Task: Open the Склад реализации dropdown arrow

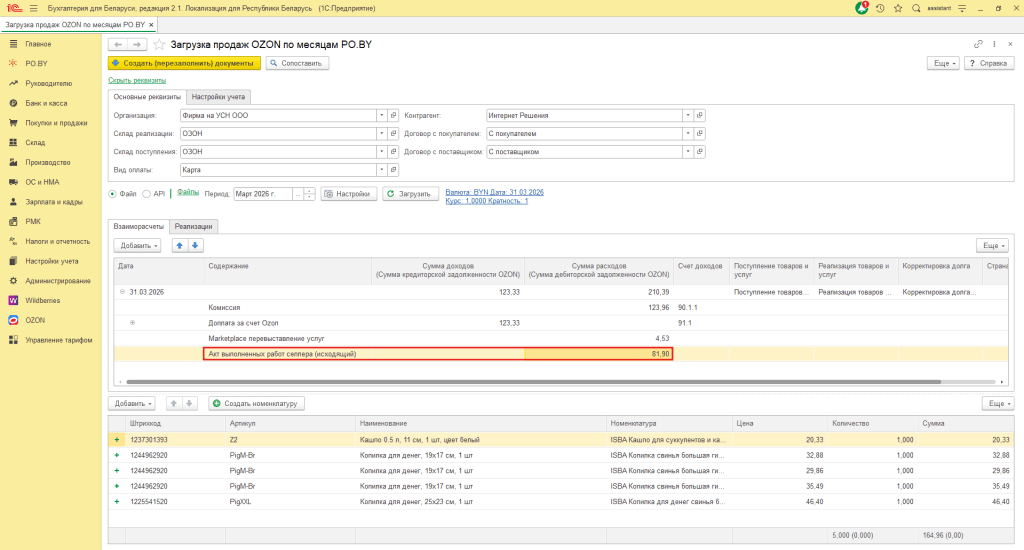Action: click(x=381, y=133)
